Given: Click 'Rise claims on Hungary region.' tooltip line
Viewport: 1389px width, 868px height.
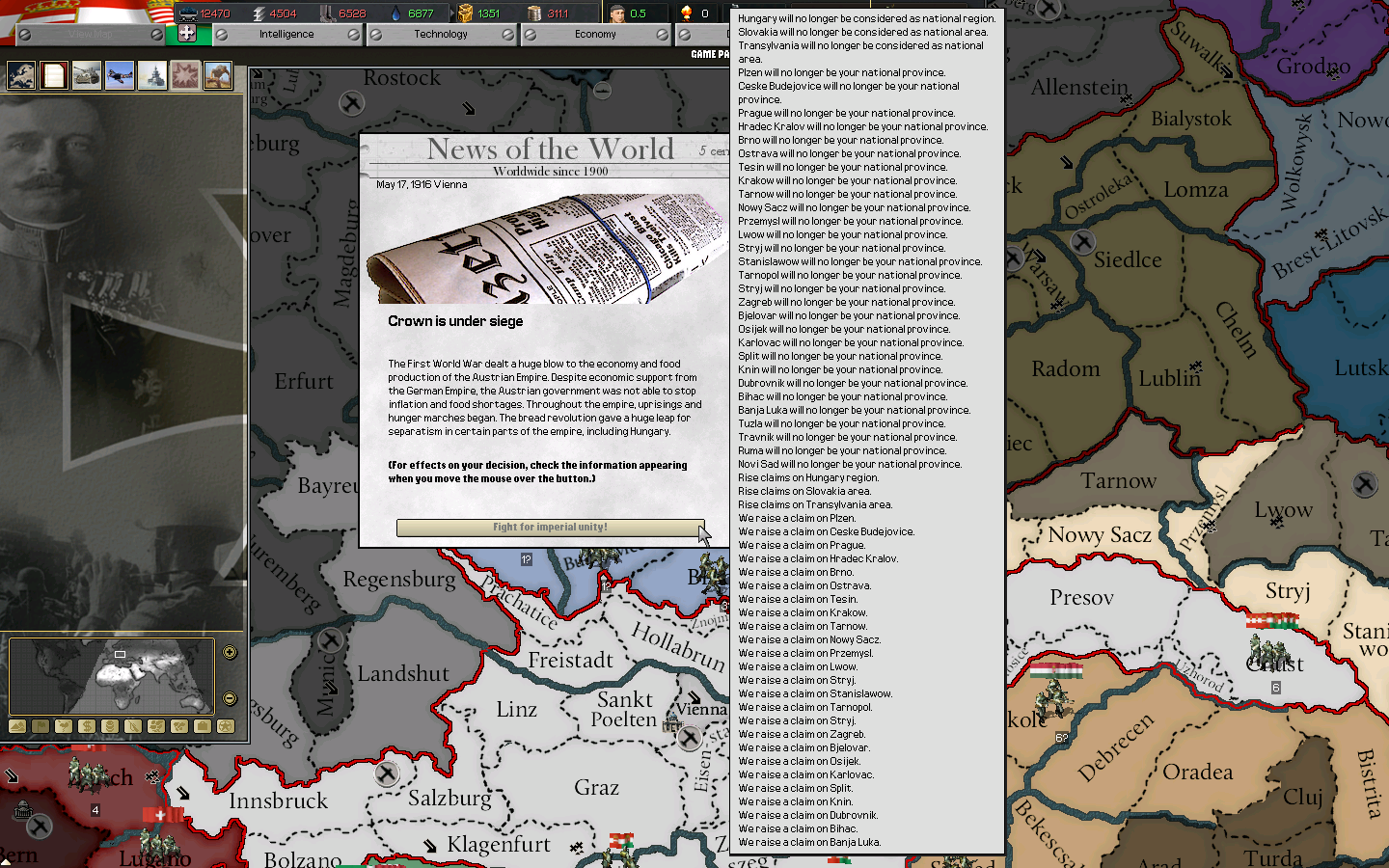Looking at the screenshot, I should click(808, 477).
